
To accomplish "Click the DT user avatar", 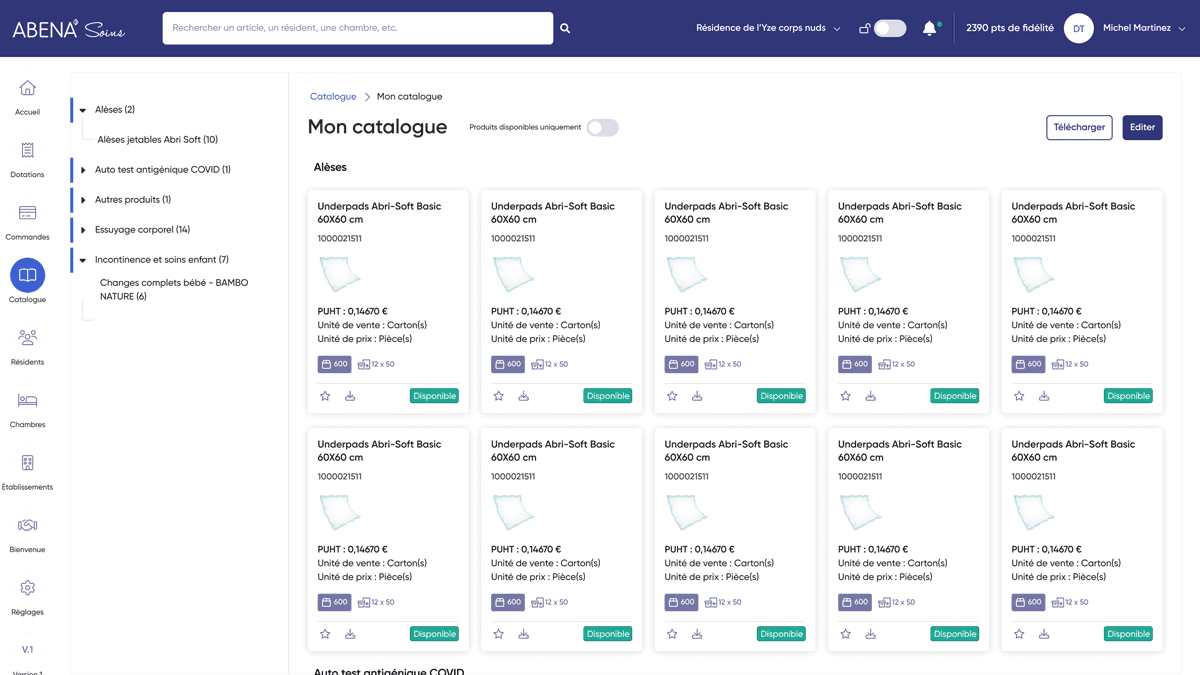I will click(x=1078, y=28).
